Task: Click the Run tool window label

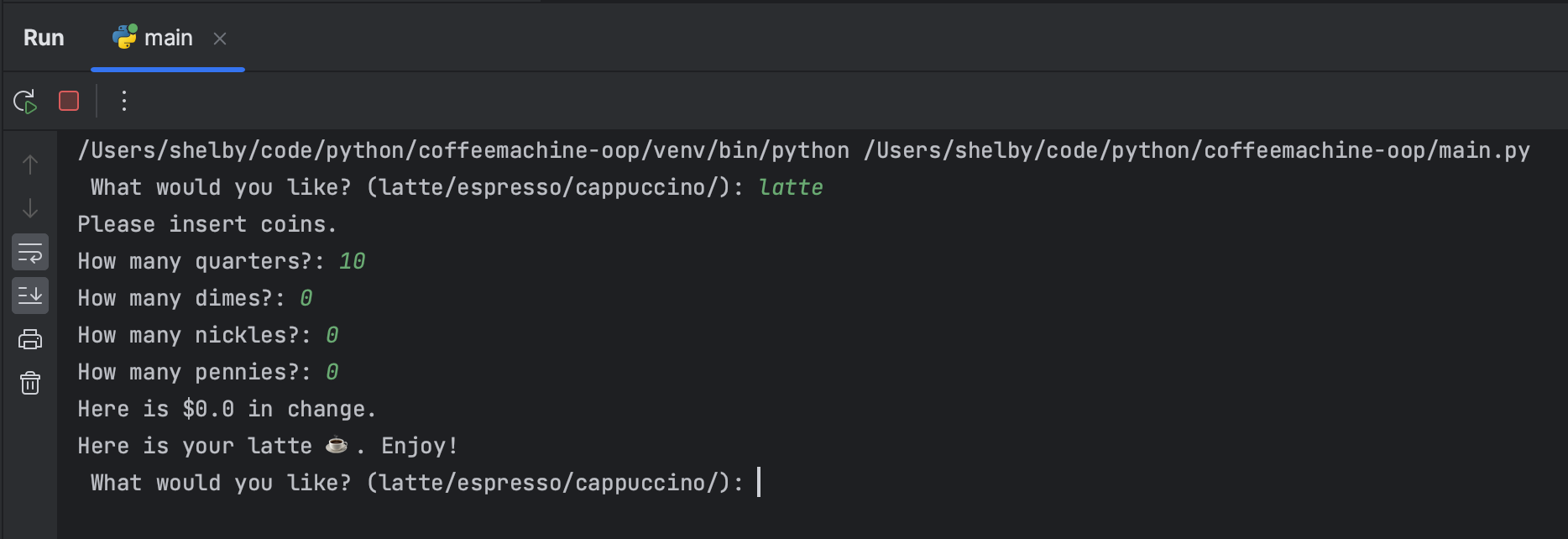Action: pos(43,37)
